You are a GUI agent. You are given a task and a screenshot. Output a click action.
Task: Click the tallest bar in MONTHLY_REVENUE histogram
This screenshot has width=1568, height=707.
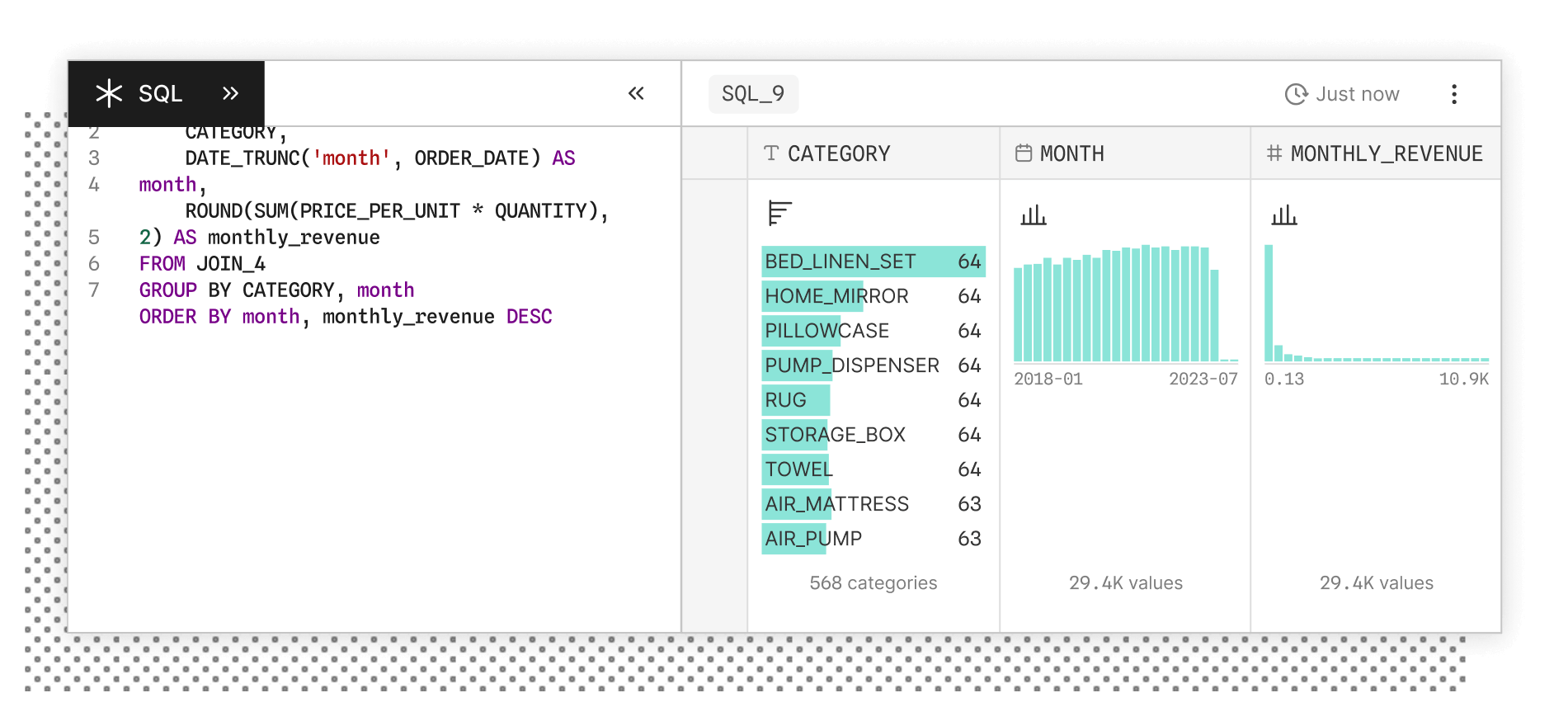pyautogui.click(x=1269, y=303)
